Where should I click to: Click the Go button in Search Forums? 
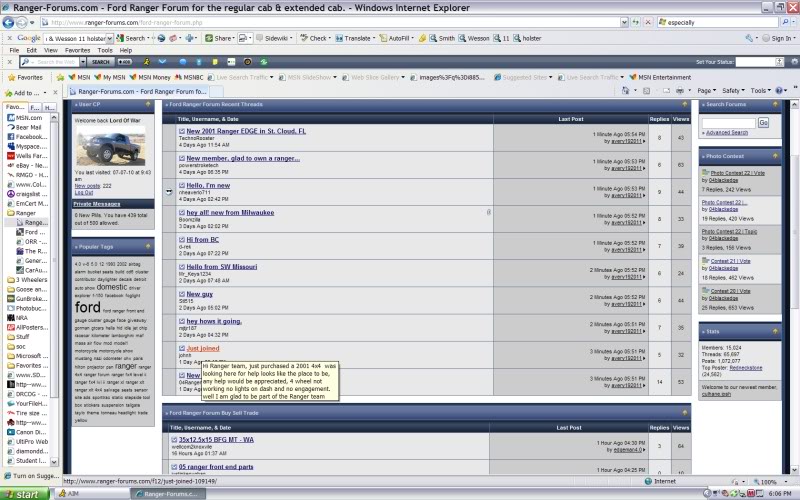(763, 123)
